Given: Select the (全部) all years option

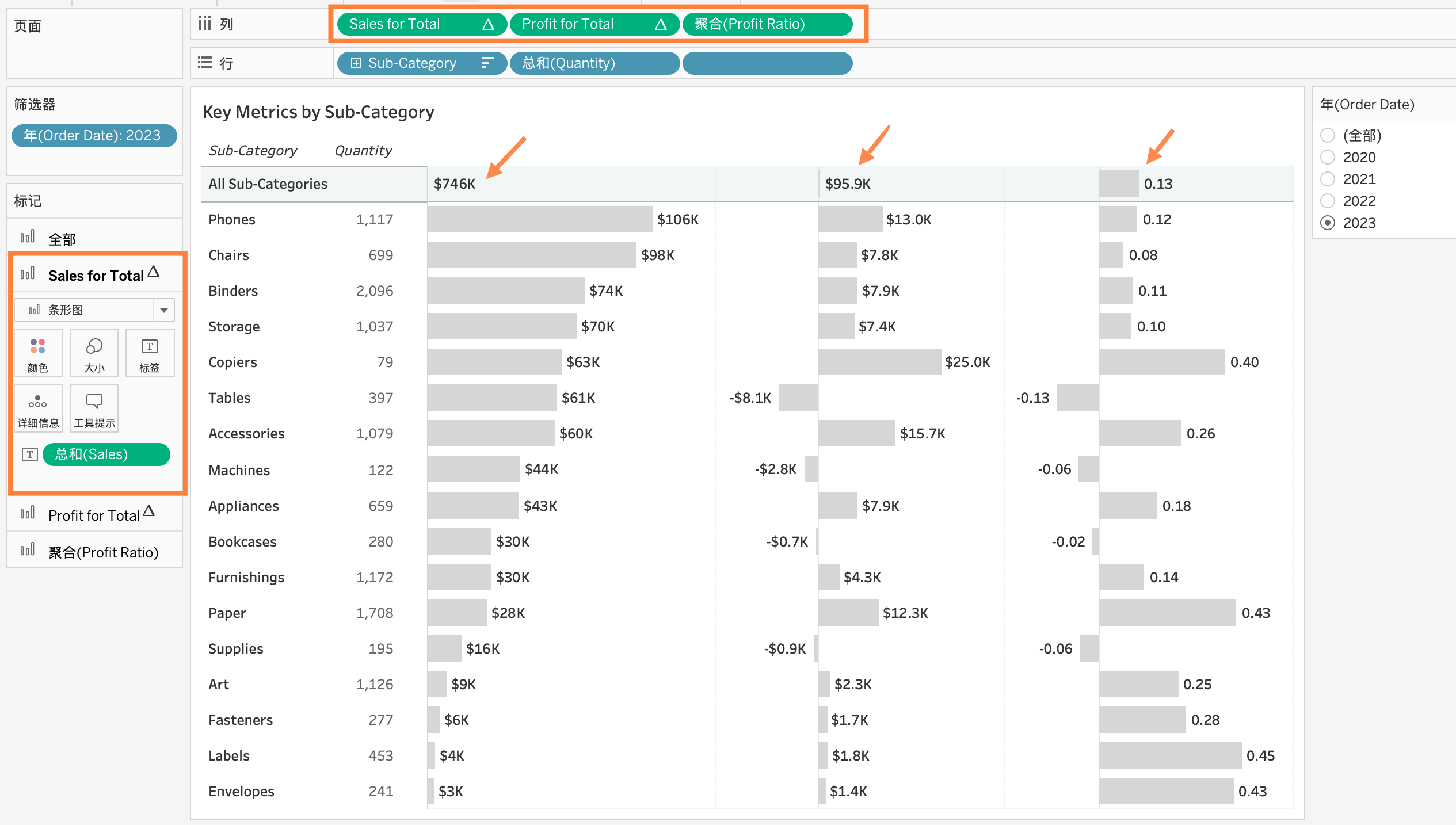Looking at the screenshot, I should click(1328, 135).
